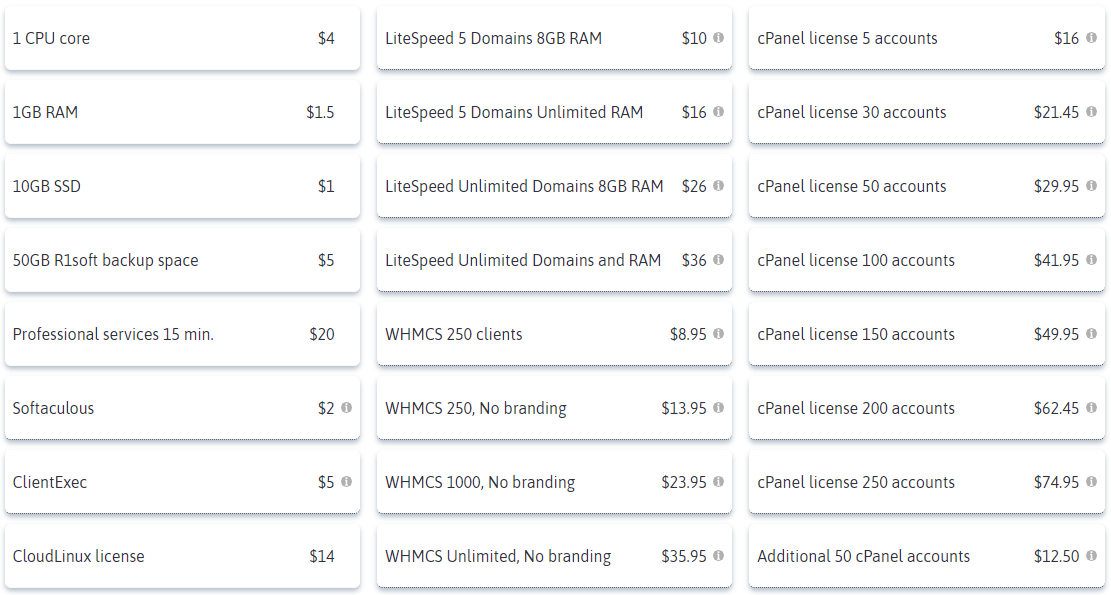Click info icon for LiteSpeed 5 Domains Unlimited RAM
The width and height of the screenshot is (1111, 595).
(x=718, y=112)
